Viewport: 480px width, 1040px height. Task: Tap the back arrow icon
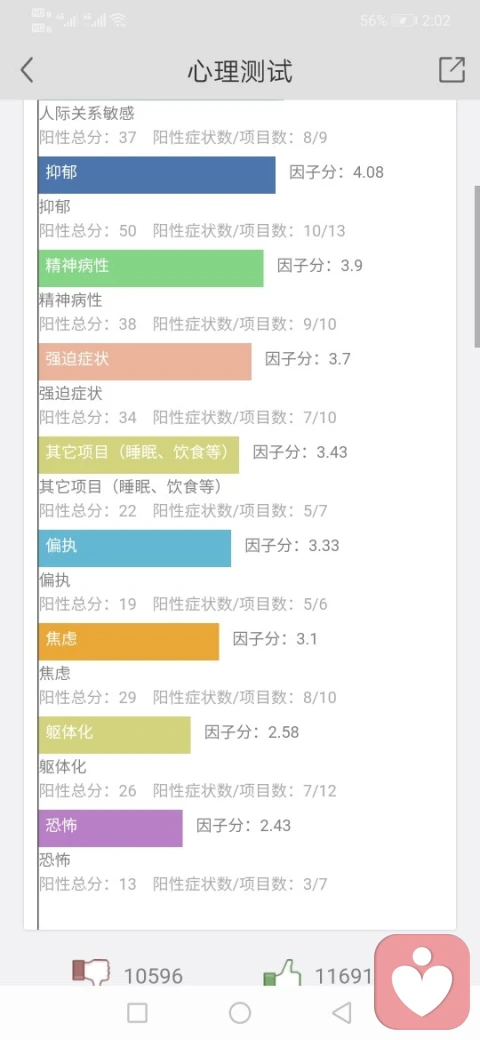(27, 70)
